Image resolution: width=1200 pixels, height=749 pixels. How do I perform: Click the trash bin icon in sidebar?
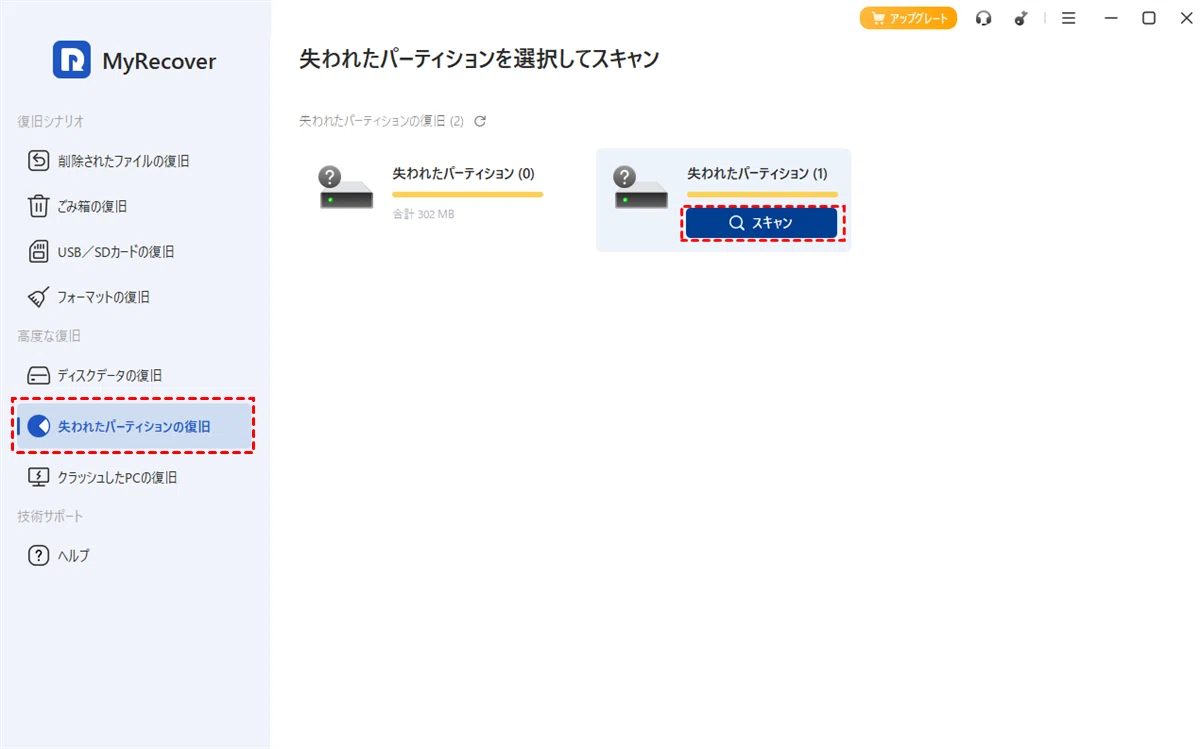[38, 207]
